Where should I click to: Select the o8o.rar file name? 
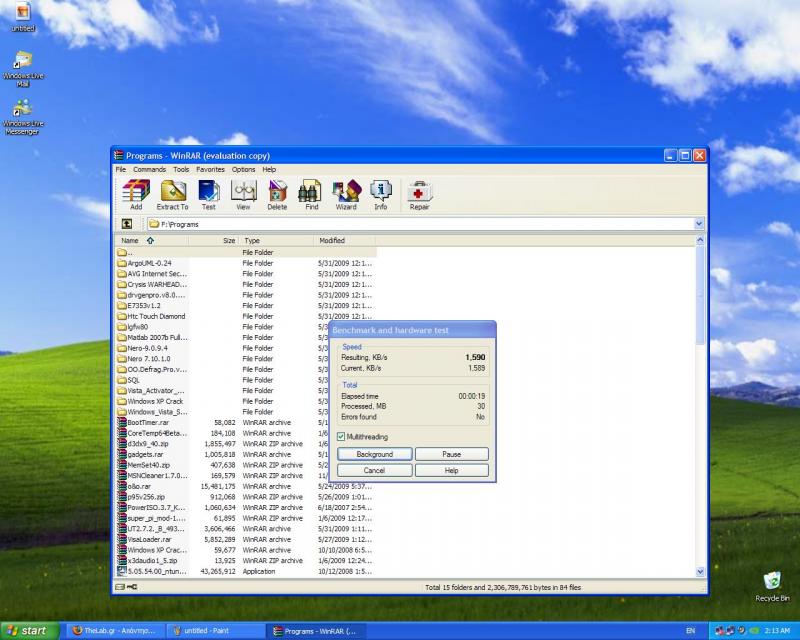[x=139, y=486]
